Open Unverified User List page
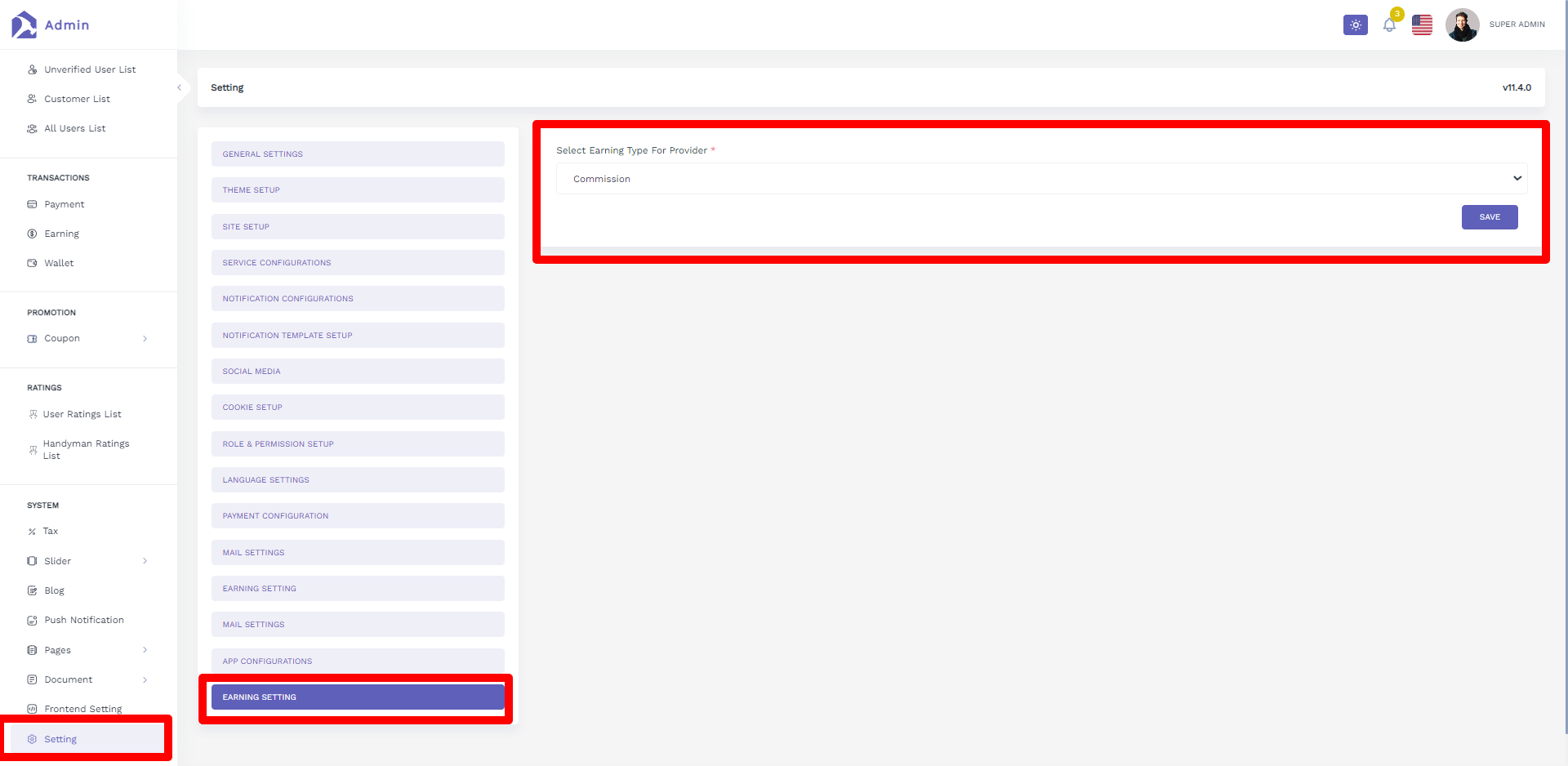 point(90,69)
